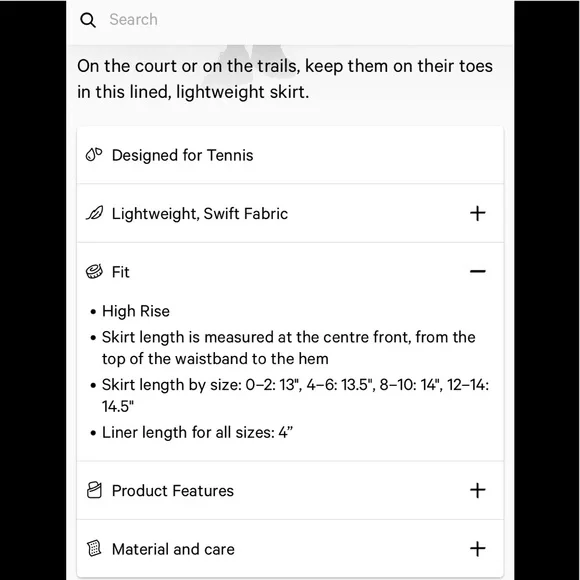Open the Lightweight, Swift Fabric section title
Image resolution: width=580 pixels, height=580 pixels.
[200, 214]
